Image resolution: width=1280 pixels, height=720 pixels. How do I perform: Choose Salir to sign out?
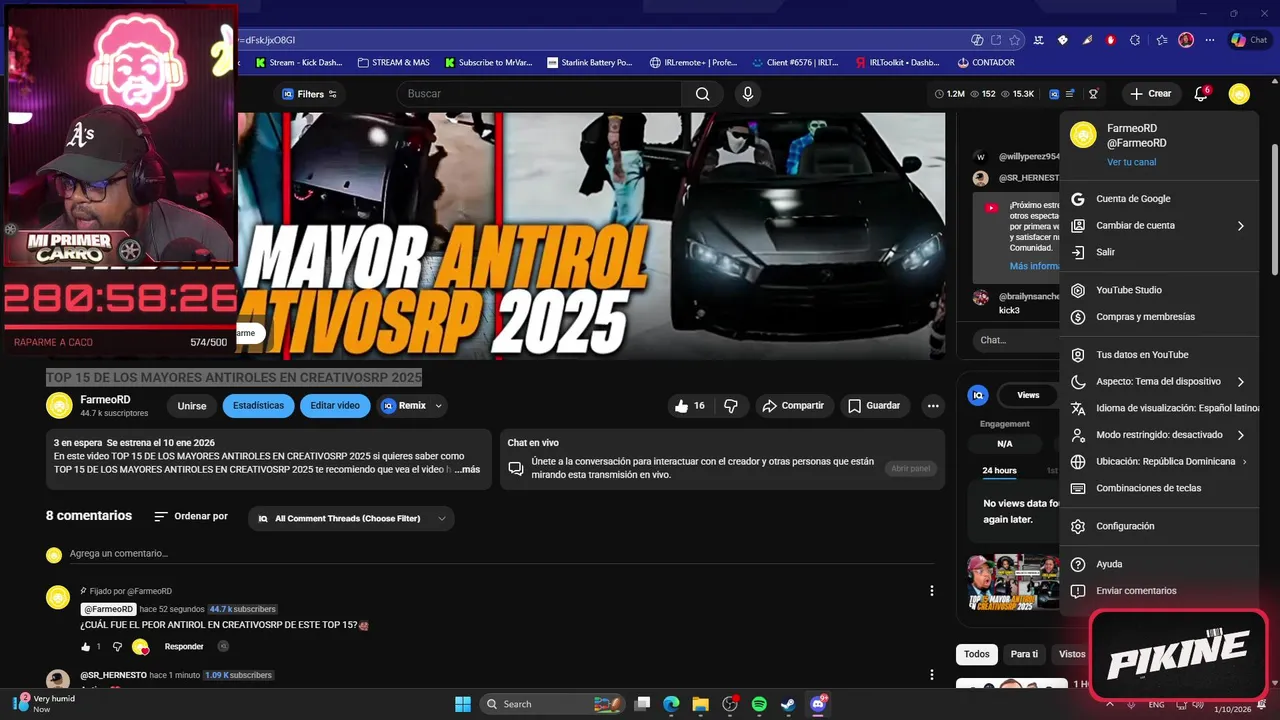click(x=1159, y=253)
